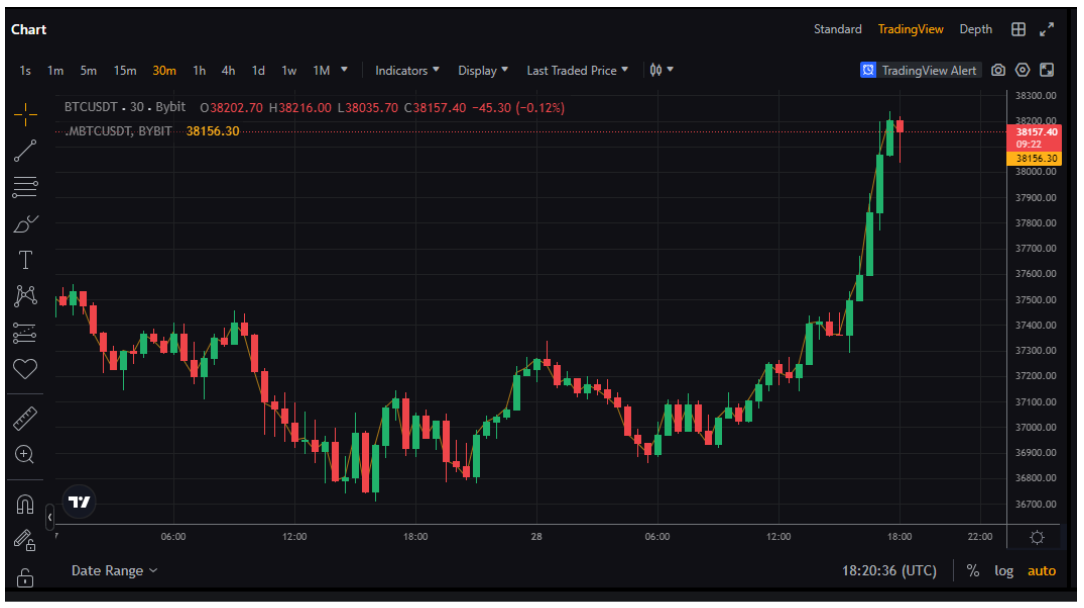Switch to the Depth chart tab

click(x=975, y=30)
